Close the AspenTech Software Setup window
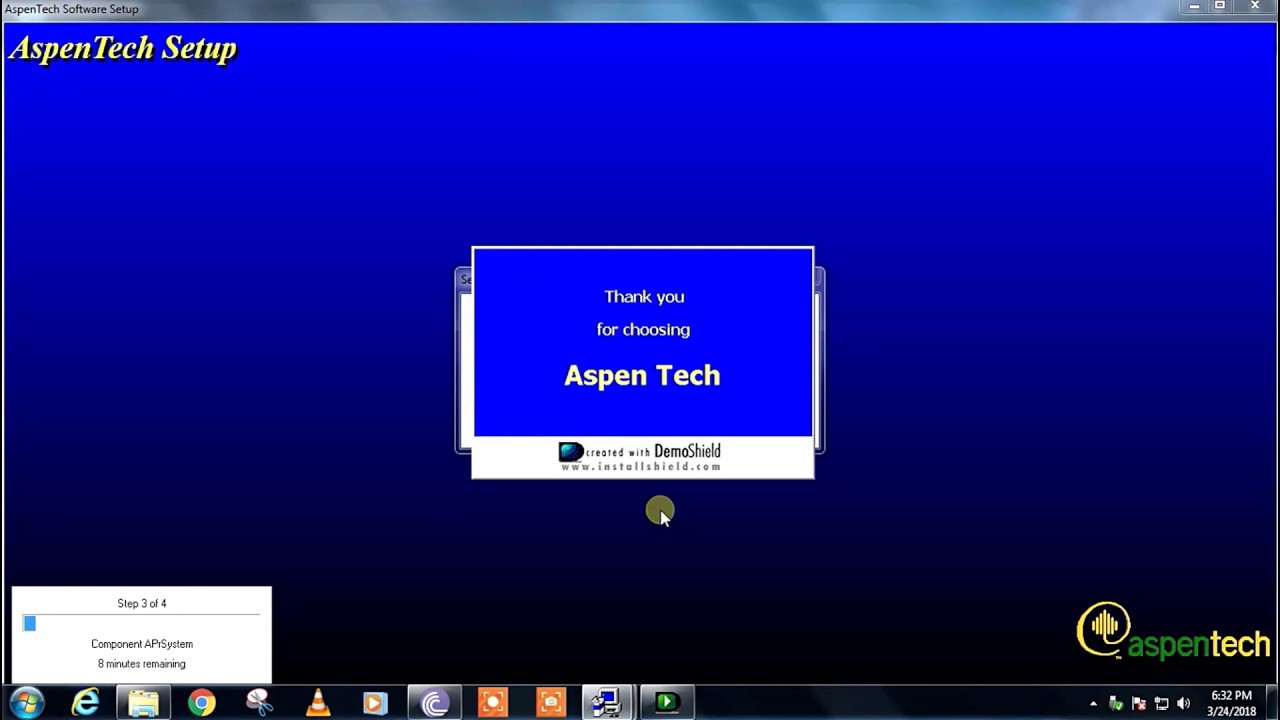Image resolution: width=1280 pixels, height=720 pixels. point(1254,7)
